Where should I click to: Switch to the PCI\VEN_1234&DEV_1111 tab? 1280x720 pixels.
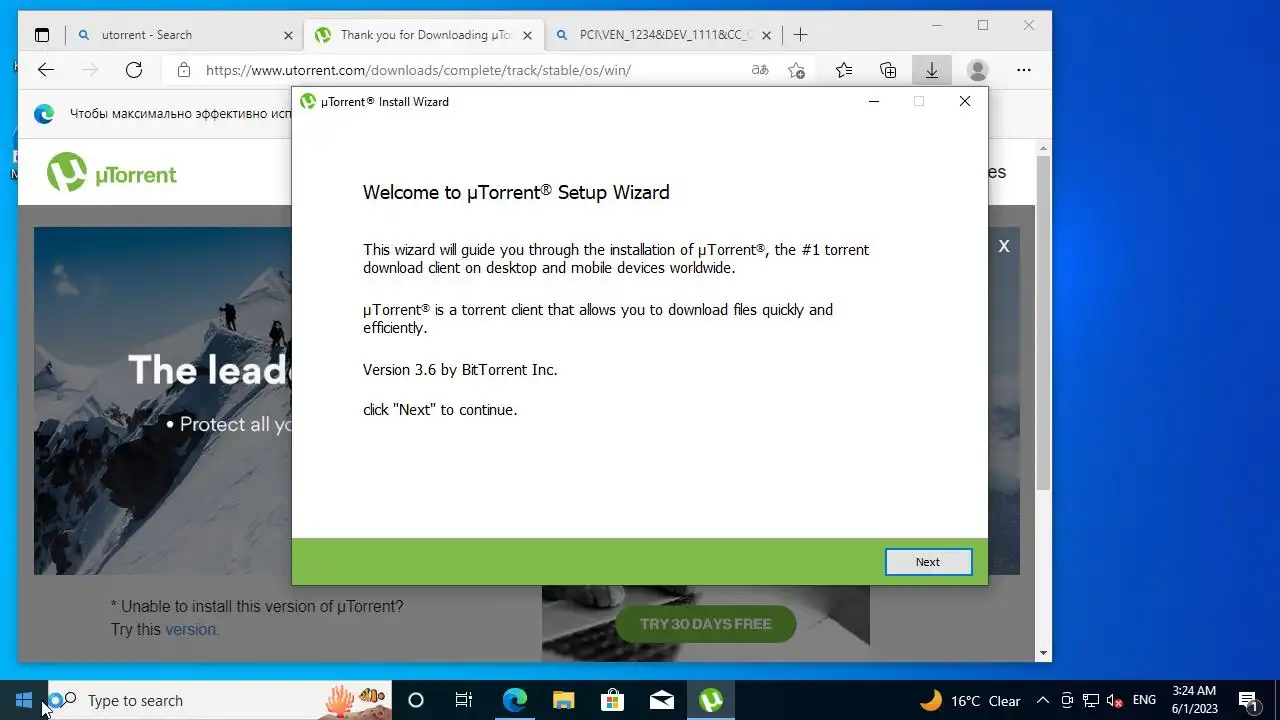tap(665, 35)
